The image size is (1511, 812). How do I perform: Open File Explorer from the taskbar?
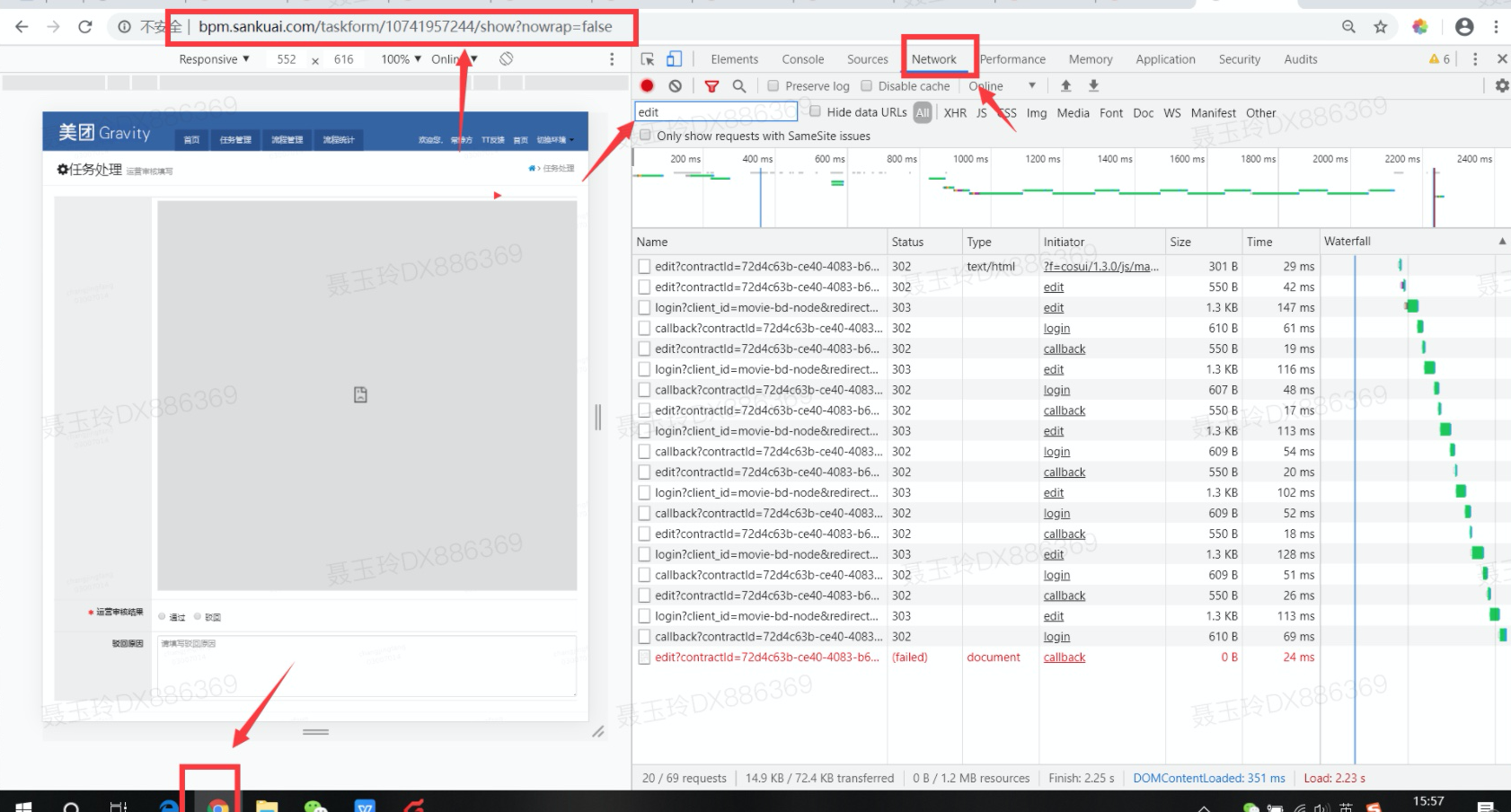point(267,806)
